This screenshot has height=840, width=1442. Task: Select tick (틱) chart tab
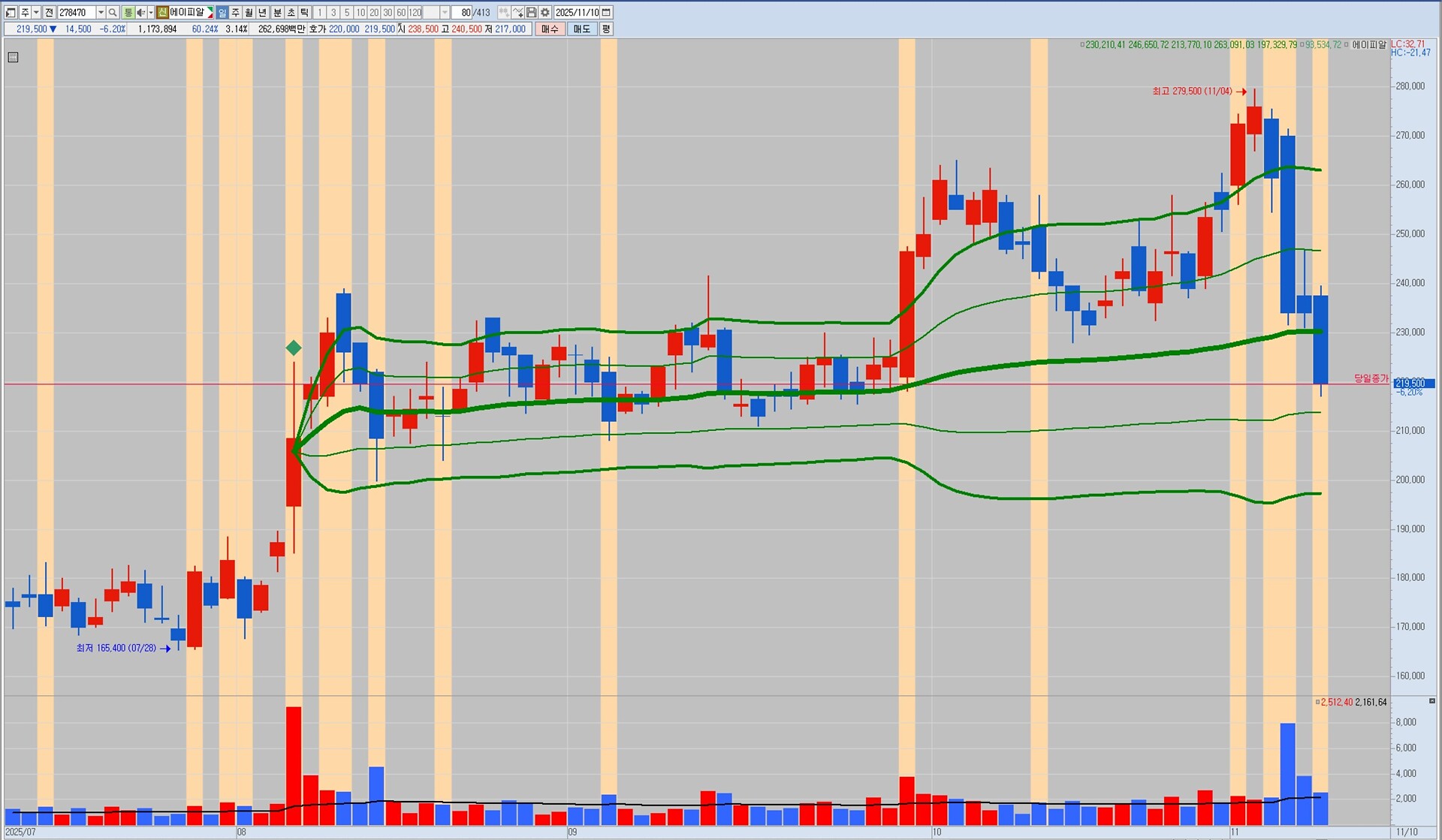[304, 13]
